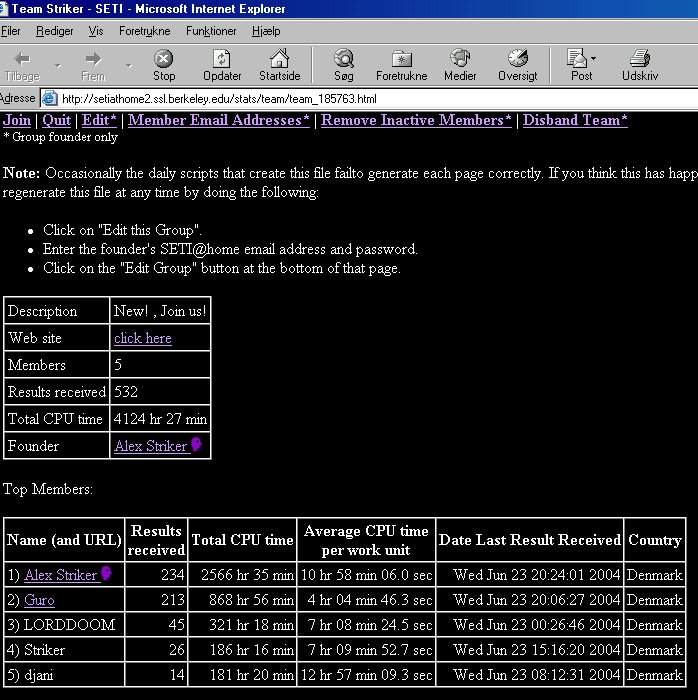Viewport: 698px width, 700px height.
Task: Click purple head icon beside Founder Alex Striker
Action: 196,444
